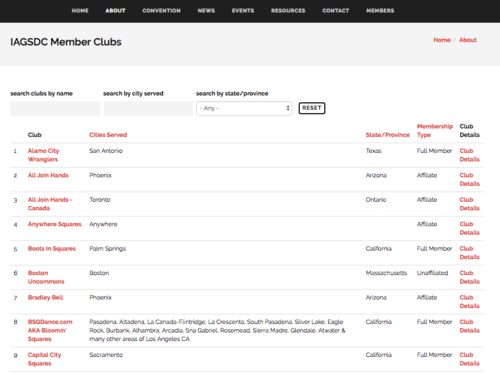Image resolution: width=500 pixels, height=374 pixels.
Task: Open All Join Hands - Canada link
Action: tap(50, 204)
